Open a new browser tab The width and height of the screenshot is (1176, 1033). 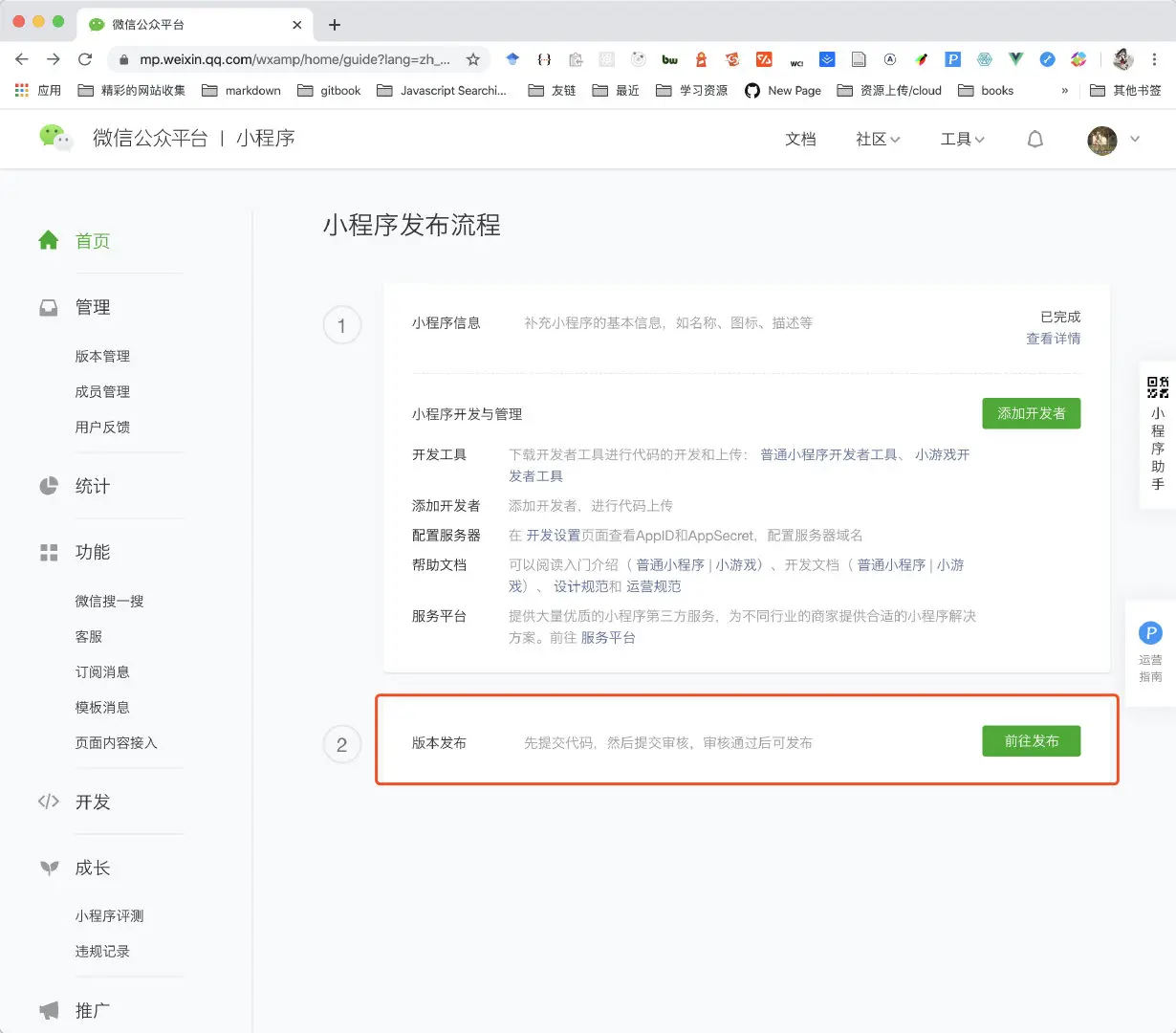335,25
